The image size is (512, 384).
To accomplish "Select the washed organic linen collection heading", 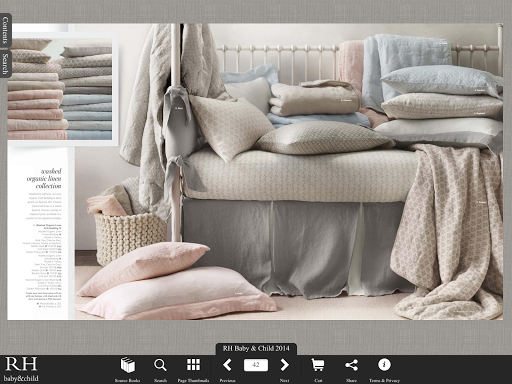I will (45, 178).
